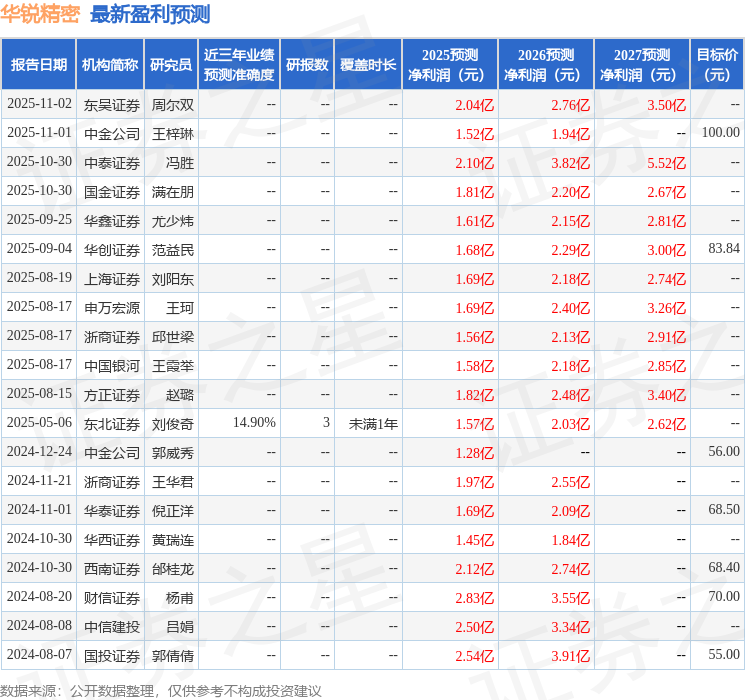Click institution 华创证券

tap(112, 250)
